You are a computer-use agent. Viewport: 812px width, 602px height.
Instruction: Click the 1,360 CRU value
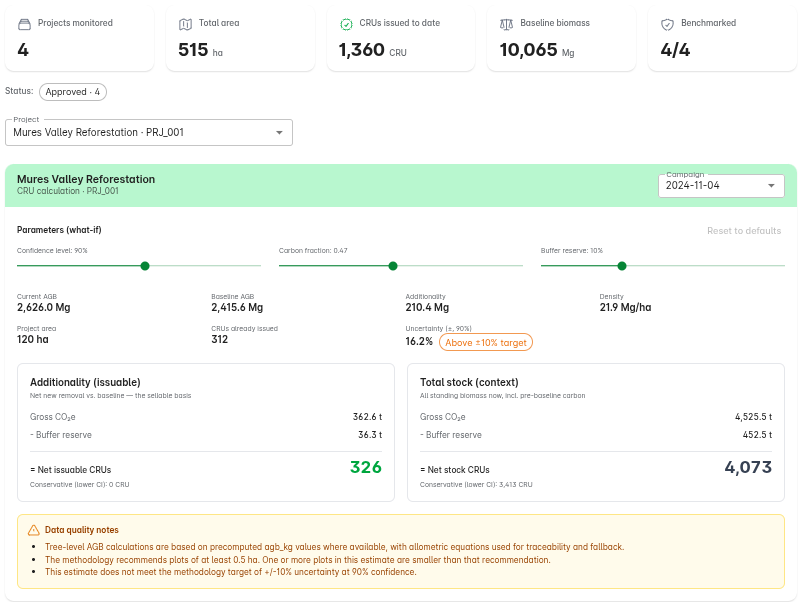point(372,50)
